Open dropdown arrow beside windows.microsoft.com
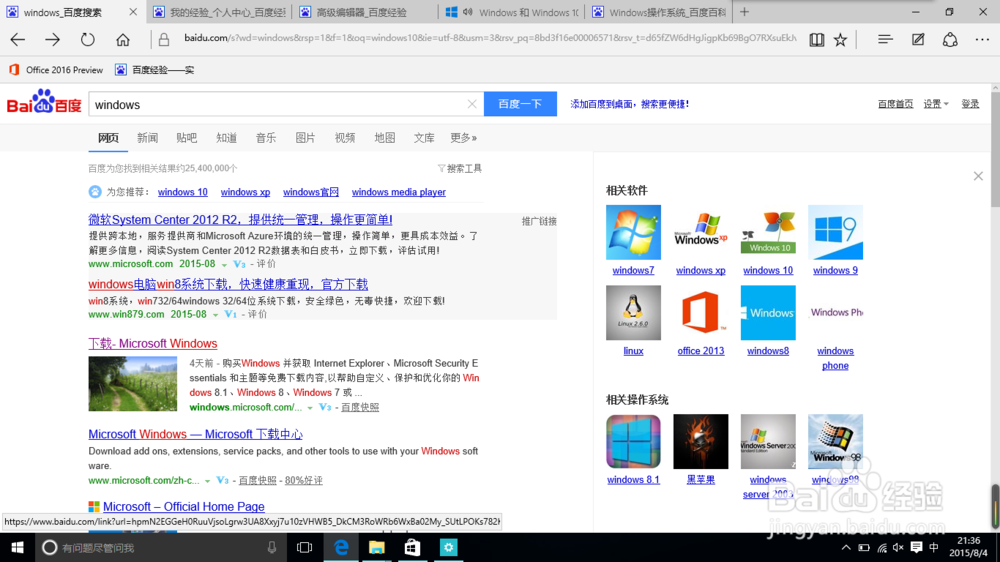 [x=310, y=408]
